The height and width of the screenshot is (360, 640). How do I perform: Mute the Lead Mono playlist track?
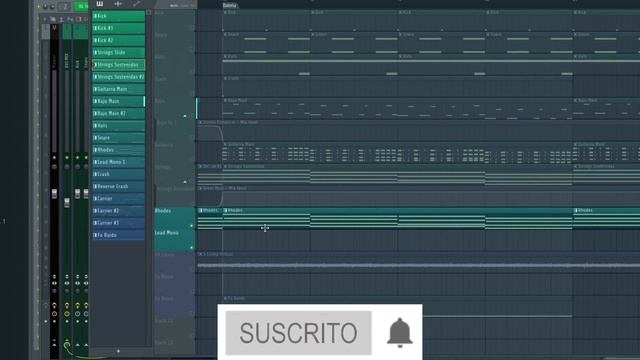point(191,248)
